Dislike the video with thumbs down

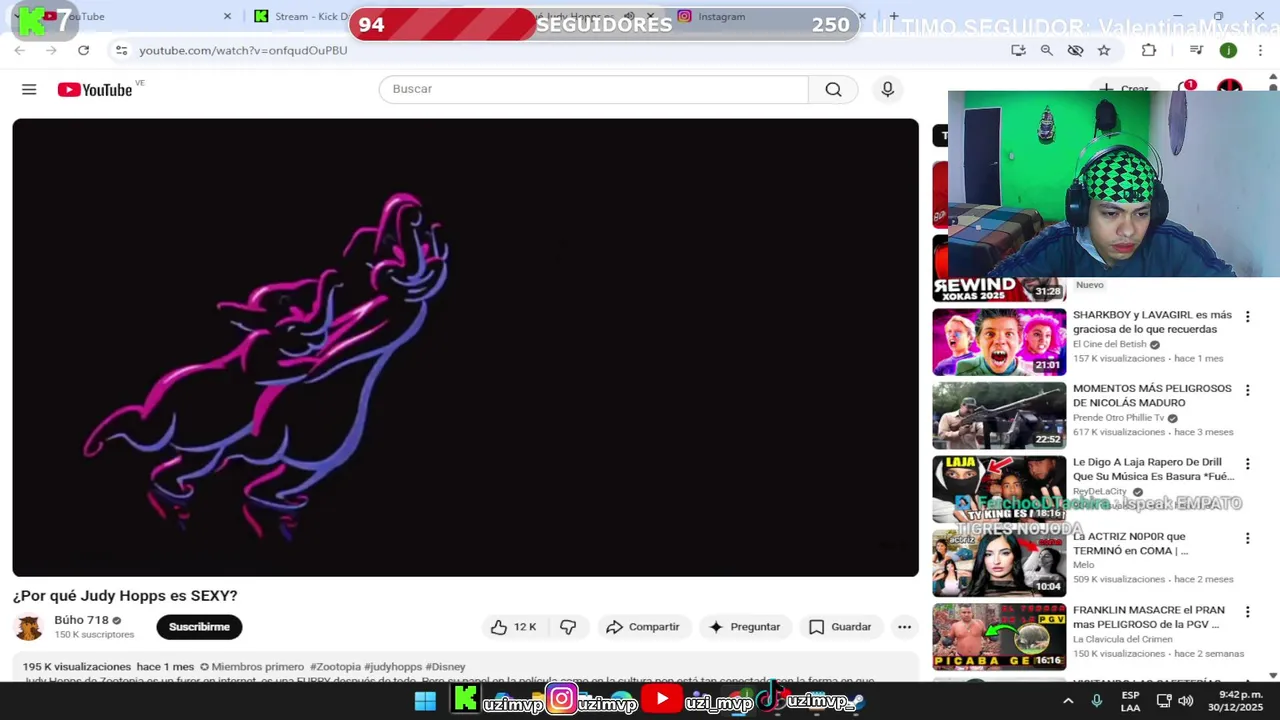[x=568, y=627]
